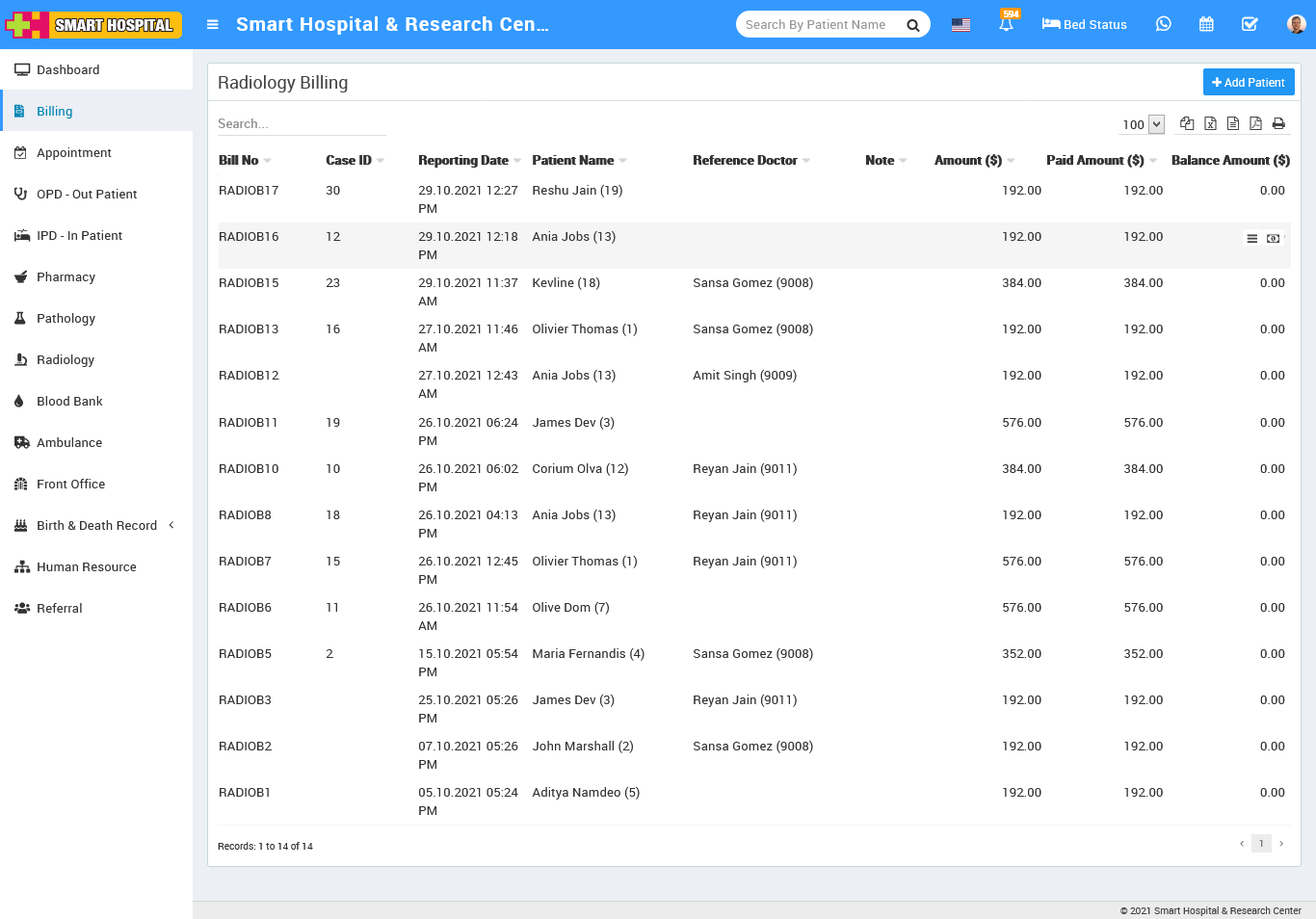Click patient Kevline (18)
The width and height of the screenshot is (1316, 919).
[x=566, y=283]
